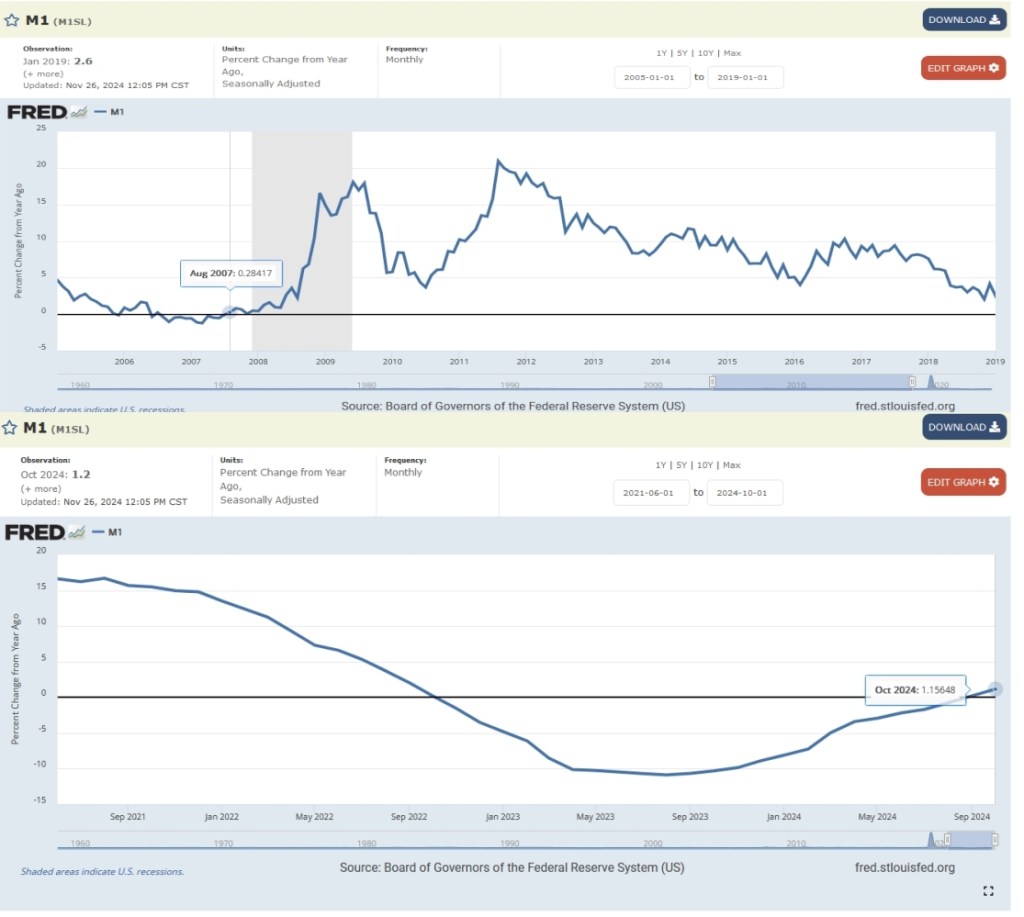1024x917 pixels.
Task: Select 5Y range on the bottom chart
Action: [x=682, y=465]
